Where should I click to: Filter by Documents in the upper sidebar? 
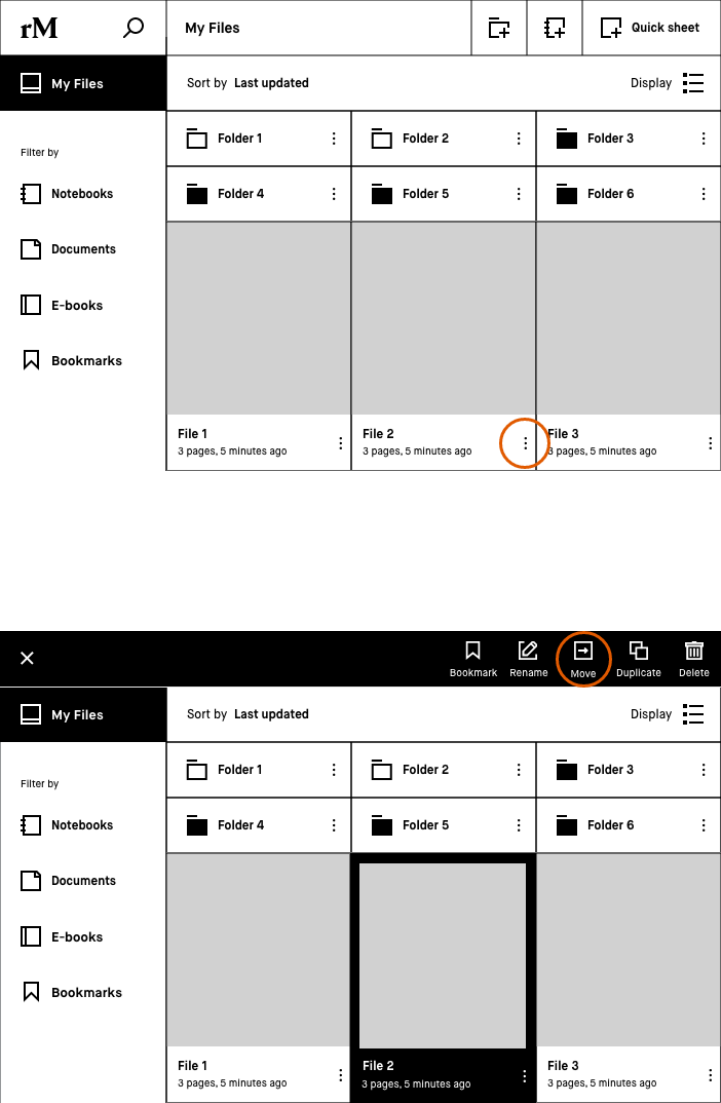pos(68,249)
